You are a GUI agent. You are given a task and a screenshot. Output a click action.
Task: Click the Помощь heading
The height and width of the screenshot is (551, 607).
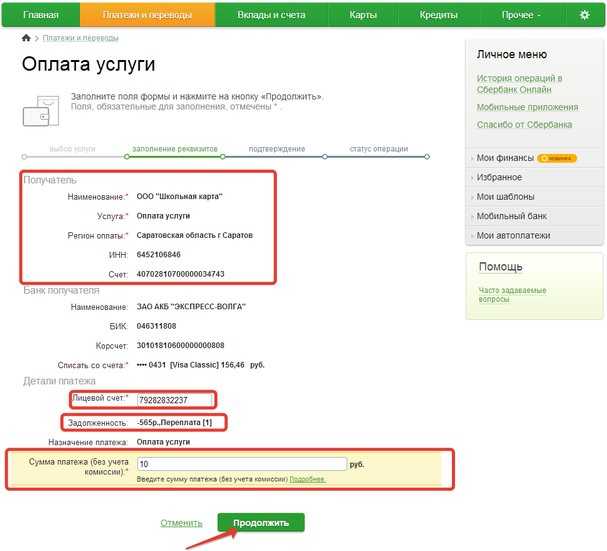click(x=501, y=267)
